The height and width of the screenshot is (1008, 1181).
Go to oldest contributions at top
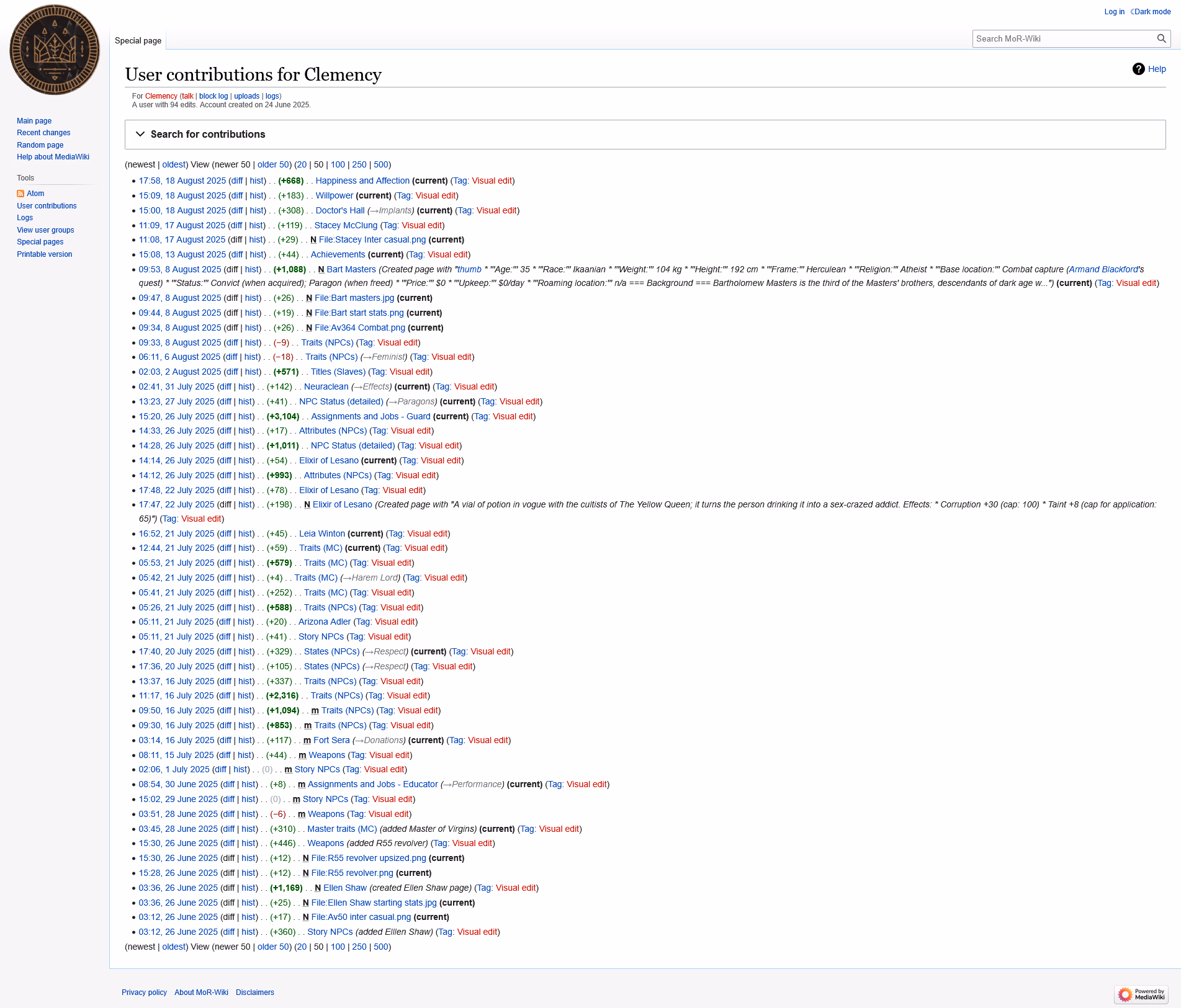point(174,165)
